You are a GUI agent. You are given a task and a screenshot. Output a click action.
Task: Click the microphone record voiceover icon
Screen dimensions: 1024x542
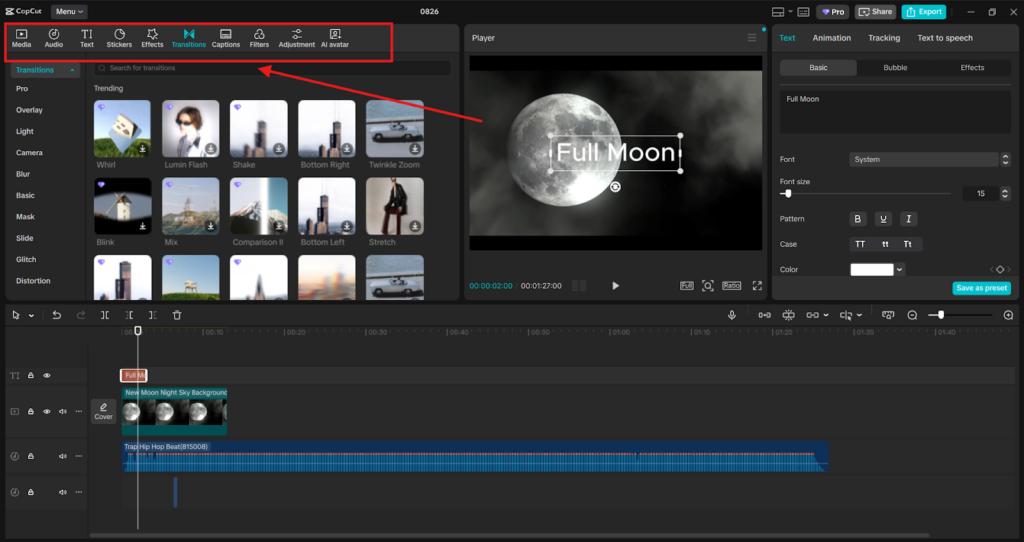coord(732,315)
